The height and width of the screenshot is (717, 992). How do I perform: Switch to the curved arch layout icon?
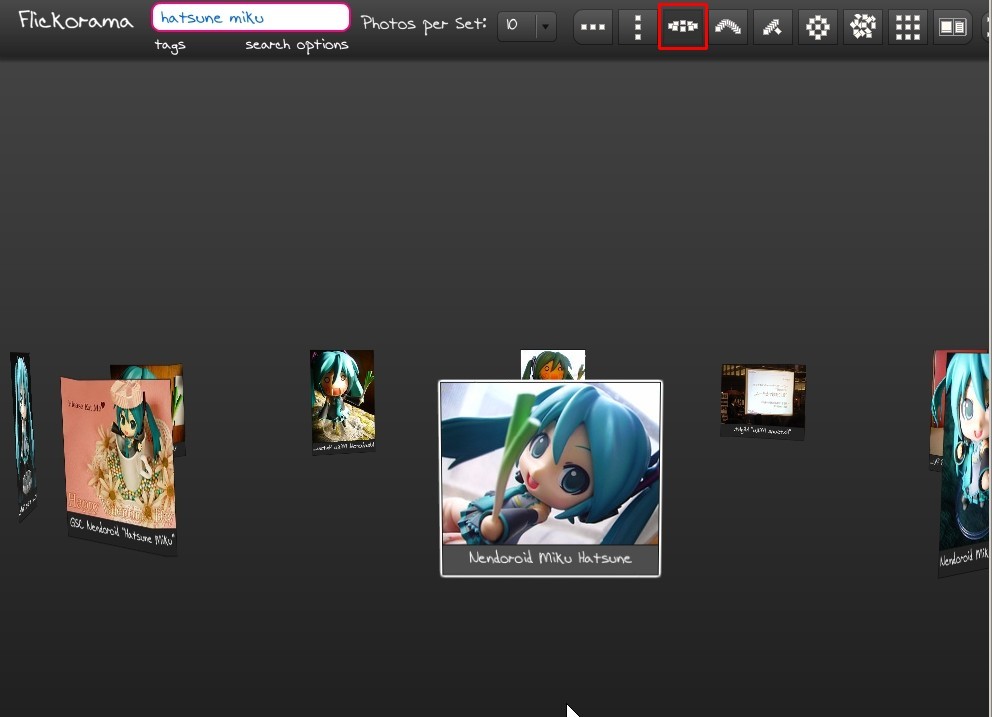(x=728, y=27)
